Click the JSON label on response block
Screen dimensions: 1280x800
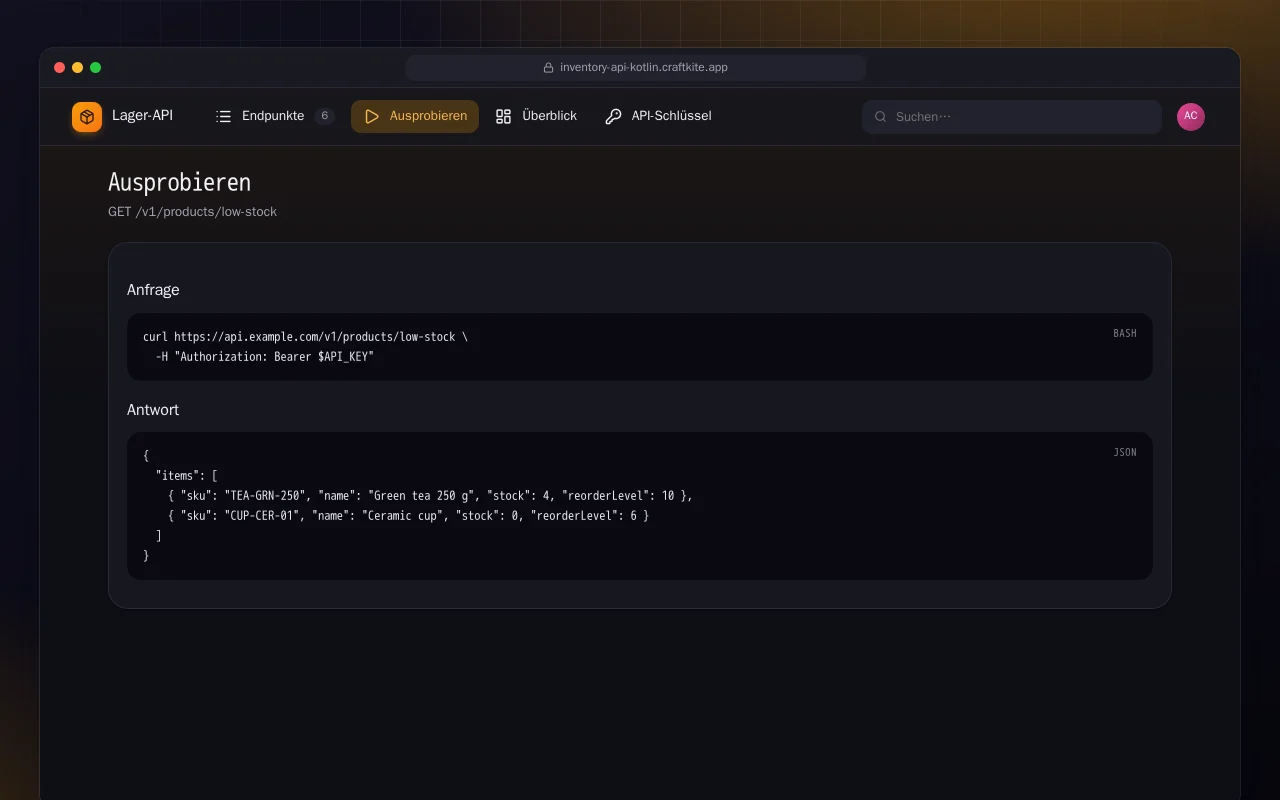point(1125,452)
